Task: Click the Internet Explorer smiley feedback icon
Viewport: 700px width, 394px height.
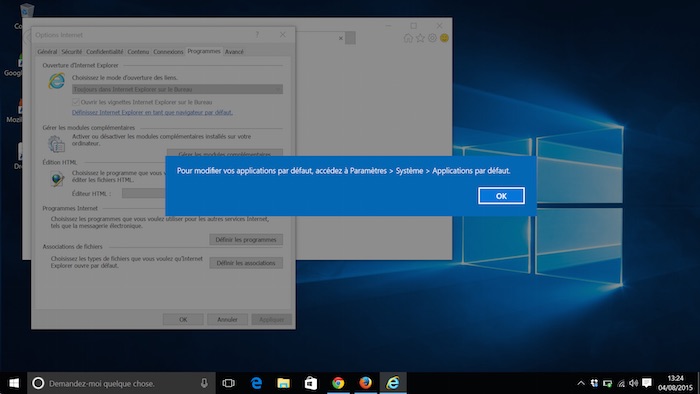Action: [444, 38]
